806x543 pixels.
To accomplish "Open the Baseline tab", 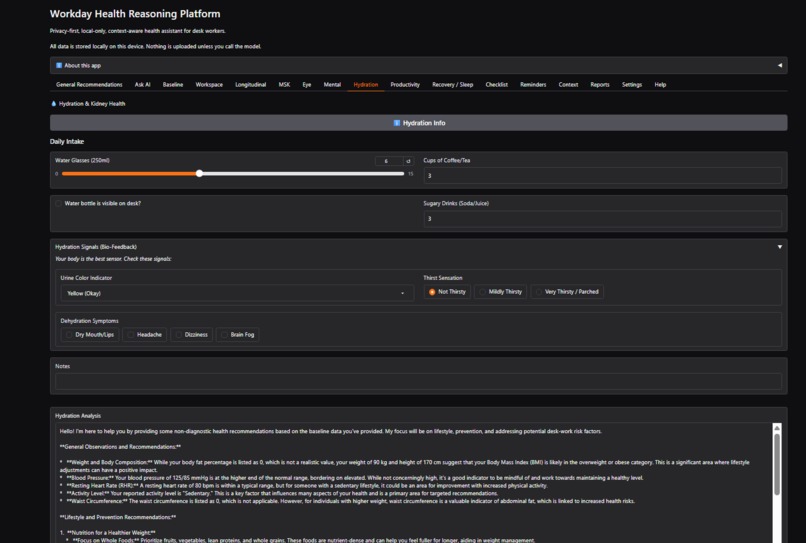I will point(173,84).
